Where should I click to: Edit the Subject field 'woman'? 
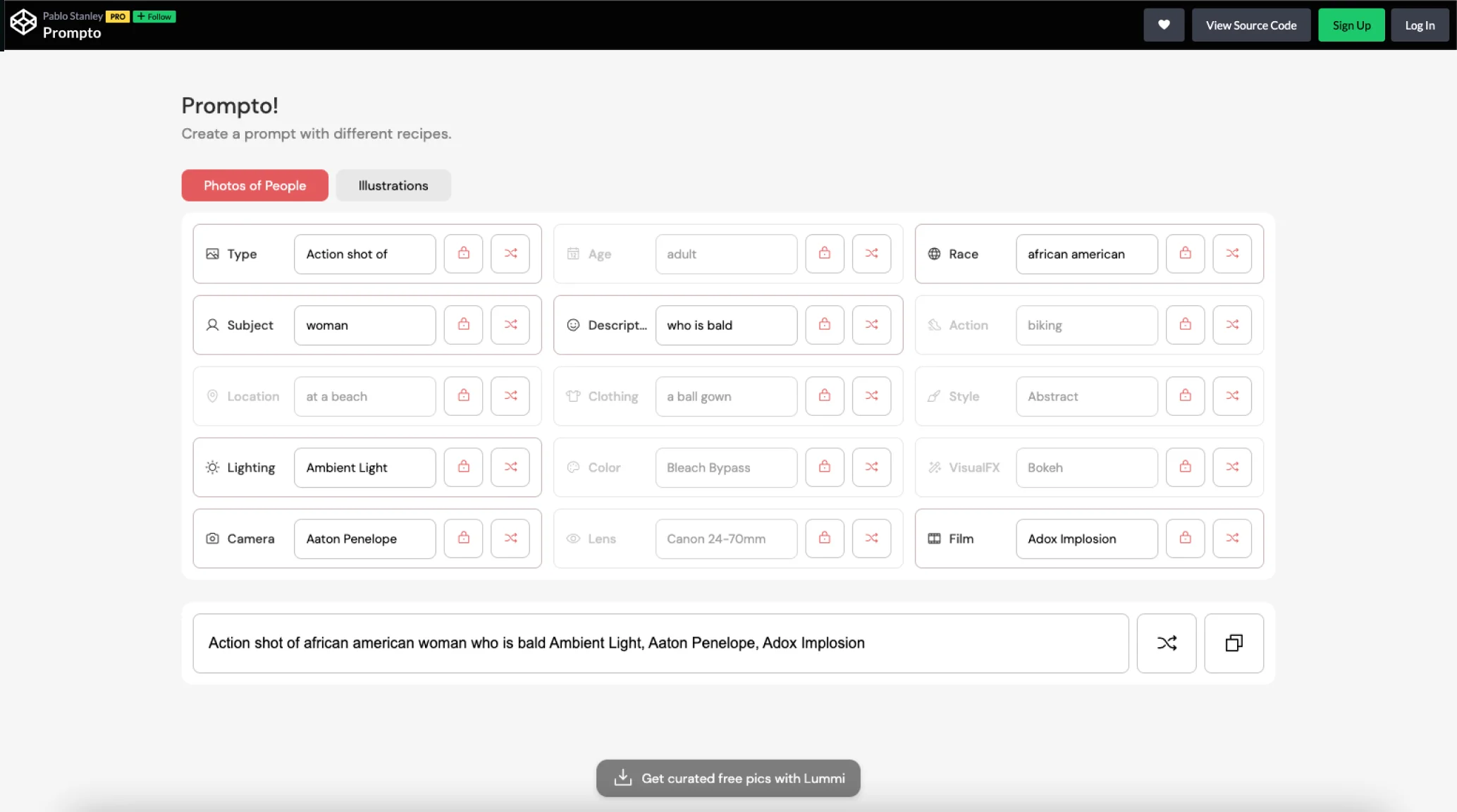(x=364, y=325)
